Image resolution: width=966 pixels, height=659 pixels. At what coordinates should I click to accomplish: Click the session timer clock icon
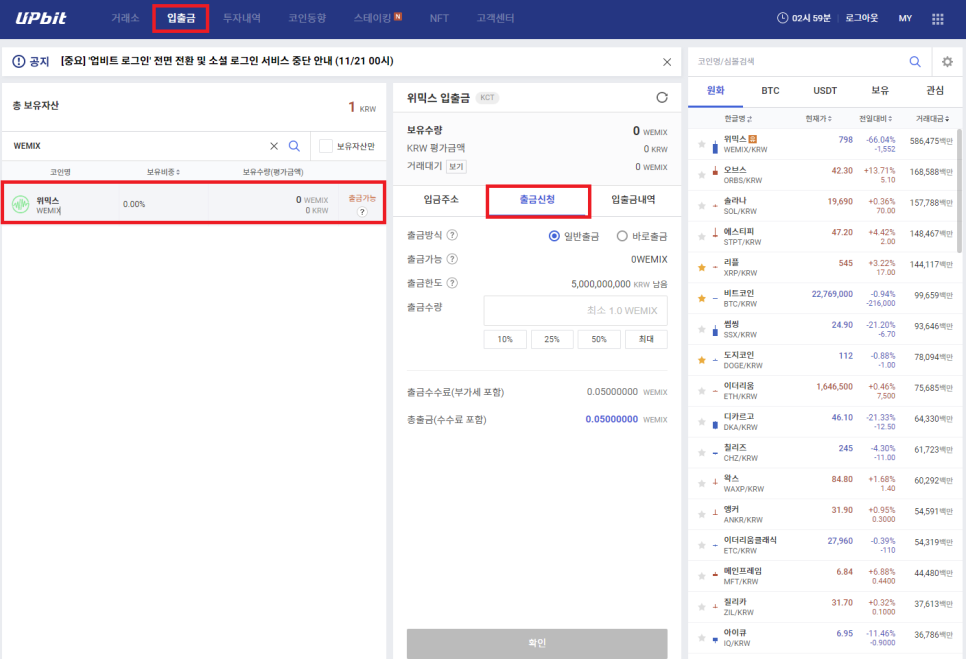782,18
